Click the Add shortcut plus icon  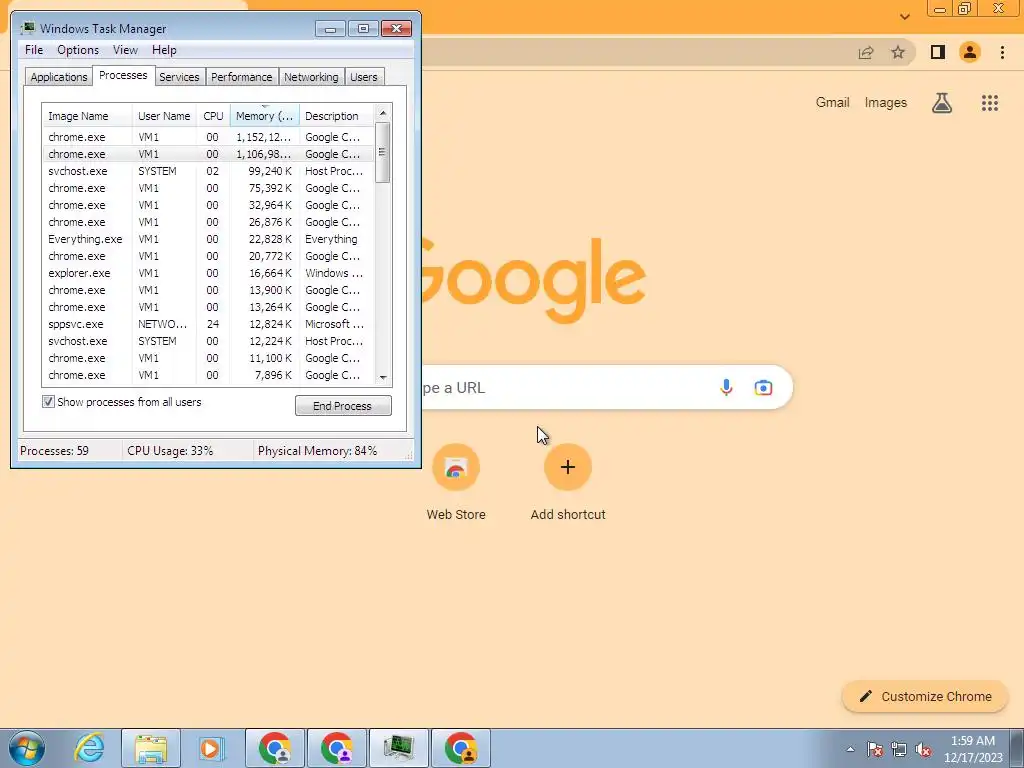click(x=568, y=467)
